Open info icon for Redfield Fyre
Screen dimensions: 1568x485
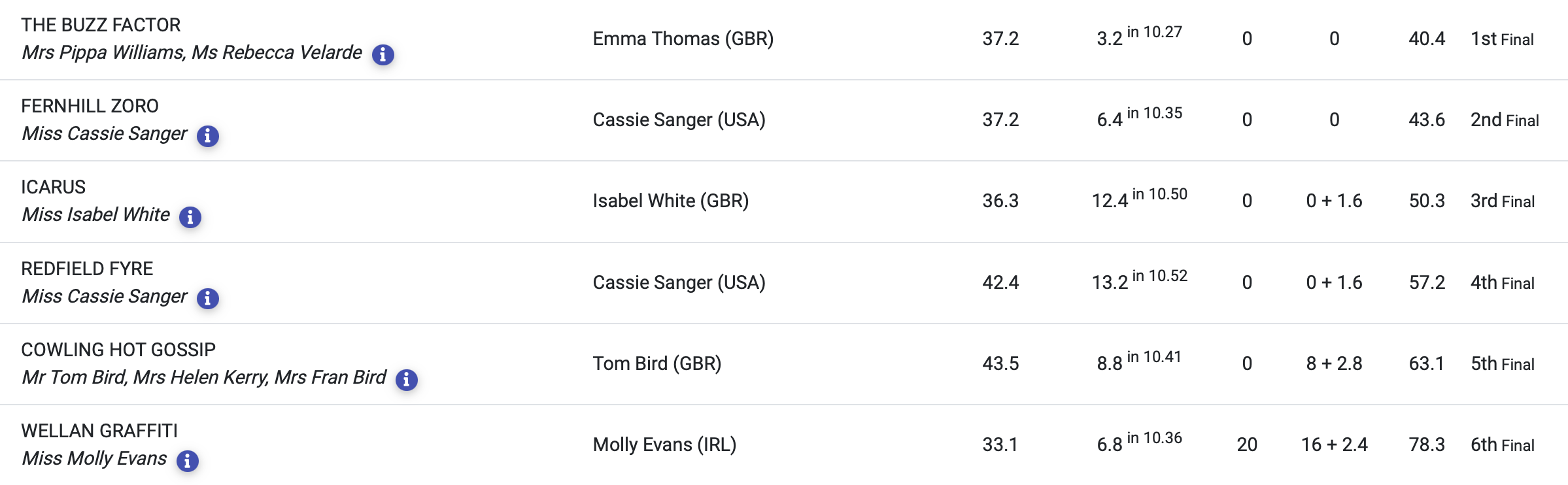pos(208,298)
